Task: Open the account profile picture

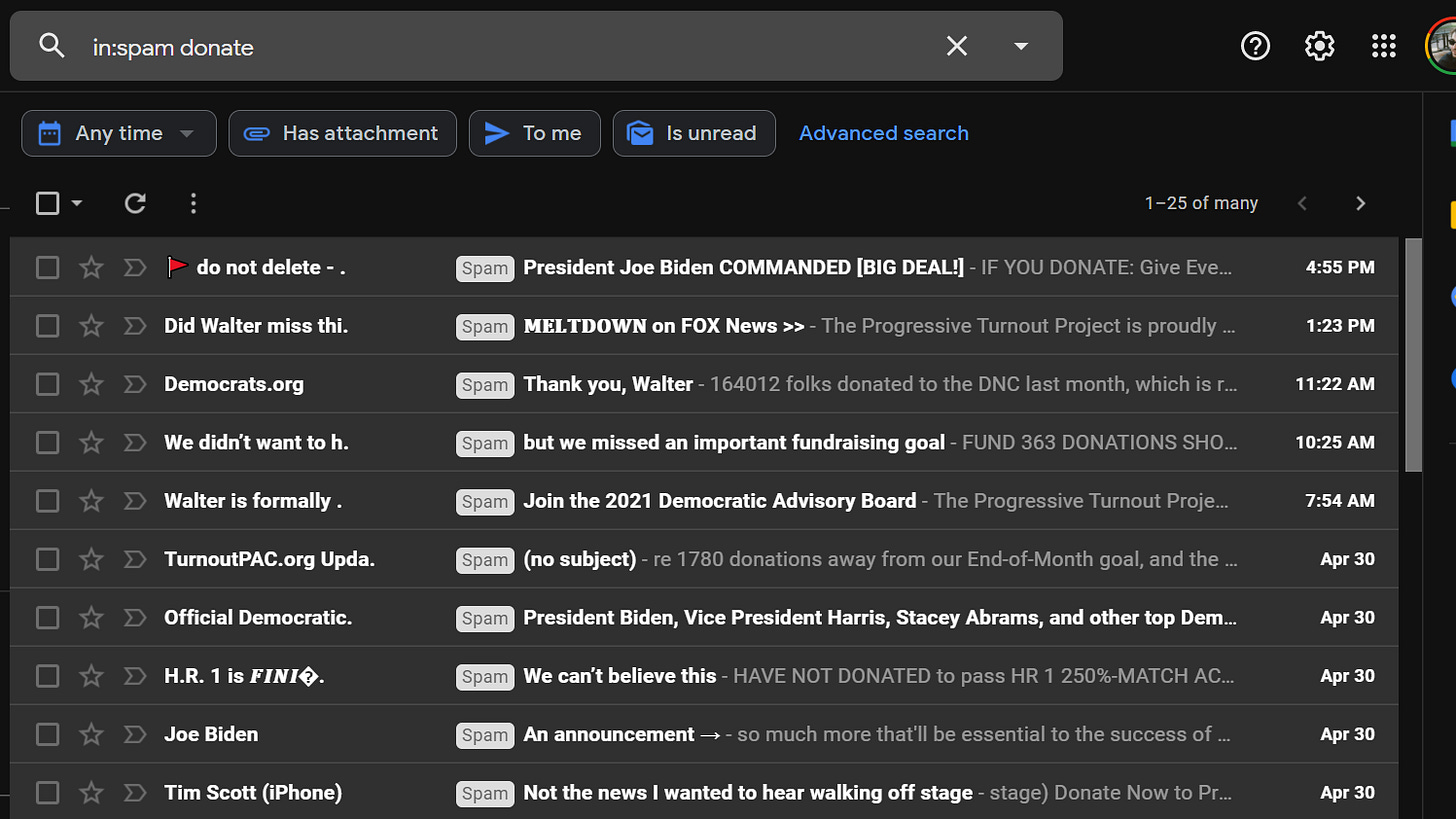Action: pyautogui.click(x=1441, y=46)
